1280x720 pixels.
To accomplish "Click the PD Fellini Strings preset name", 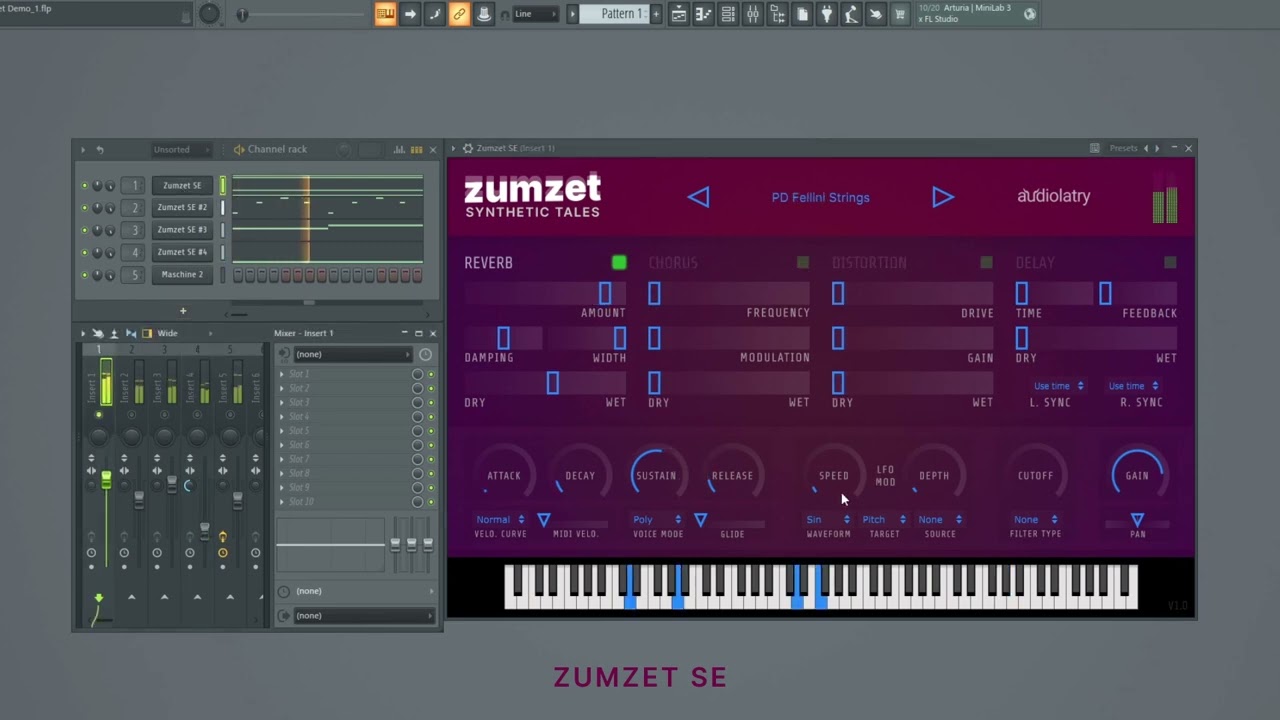I will tap(820, 197).
